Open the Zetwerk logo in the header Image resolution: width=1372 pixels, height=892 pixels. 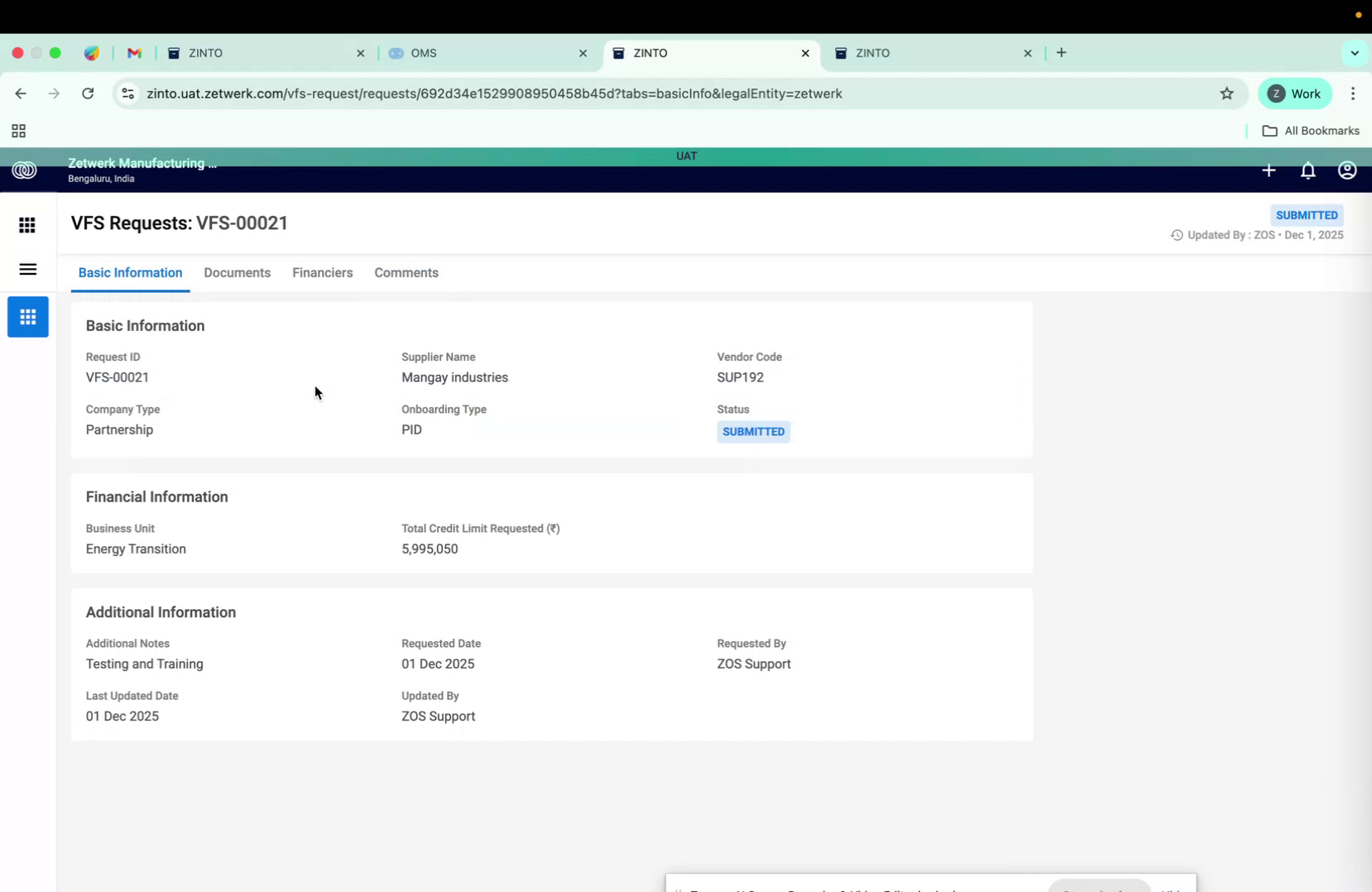point(24,170)
